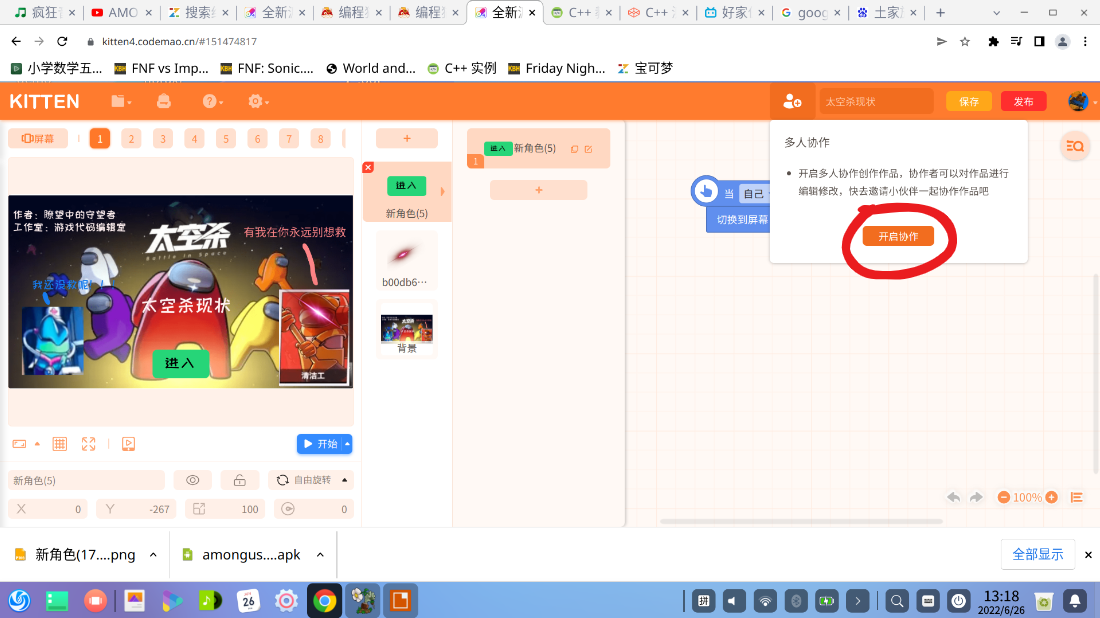
Task: Open the 自由旋转 rotation dropdown
Action: pos(311,481)
